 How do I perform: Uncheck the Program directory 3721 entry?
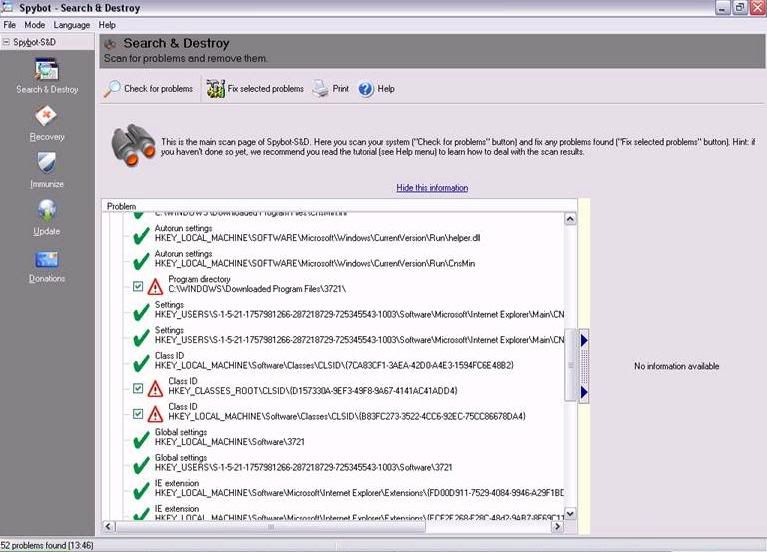pos(138,286)
